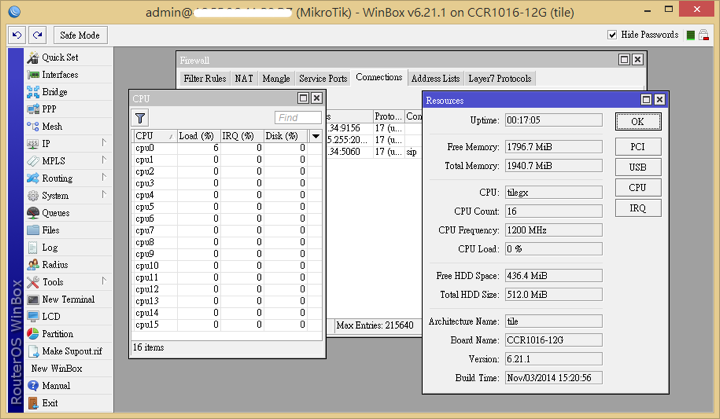The height and width of the screenshot is (419, 720).
Task: Select the cpu7 row in CPU table
Action: [x=227, y=230]
